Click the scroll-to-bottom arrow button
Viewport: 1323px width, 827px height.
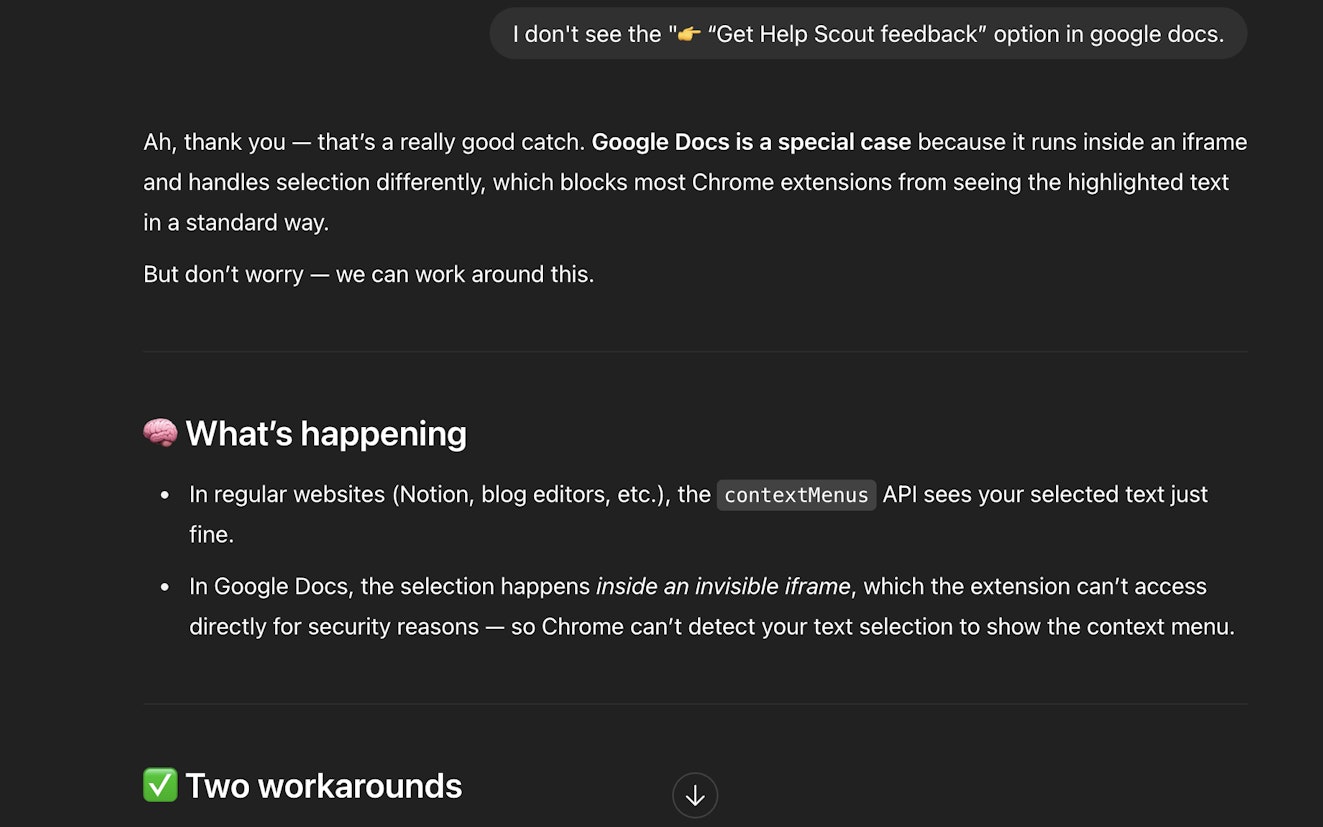pyautogui.click(x=695, y=796)
